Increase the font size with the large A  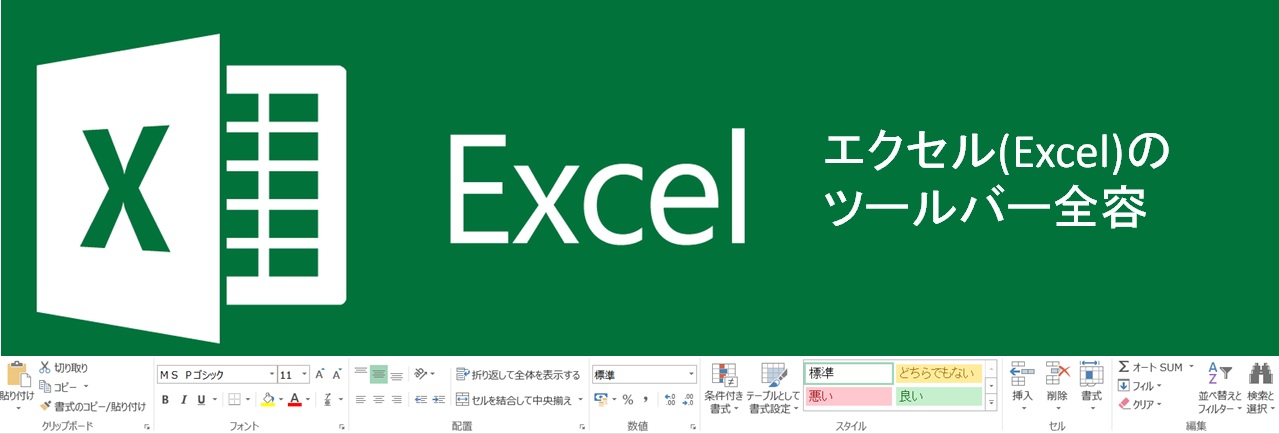point(320,374)
